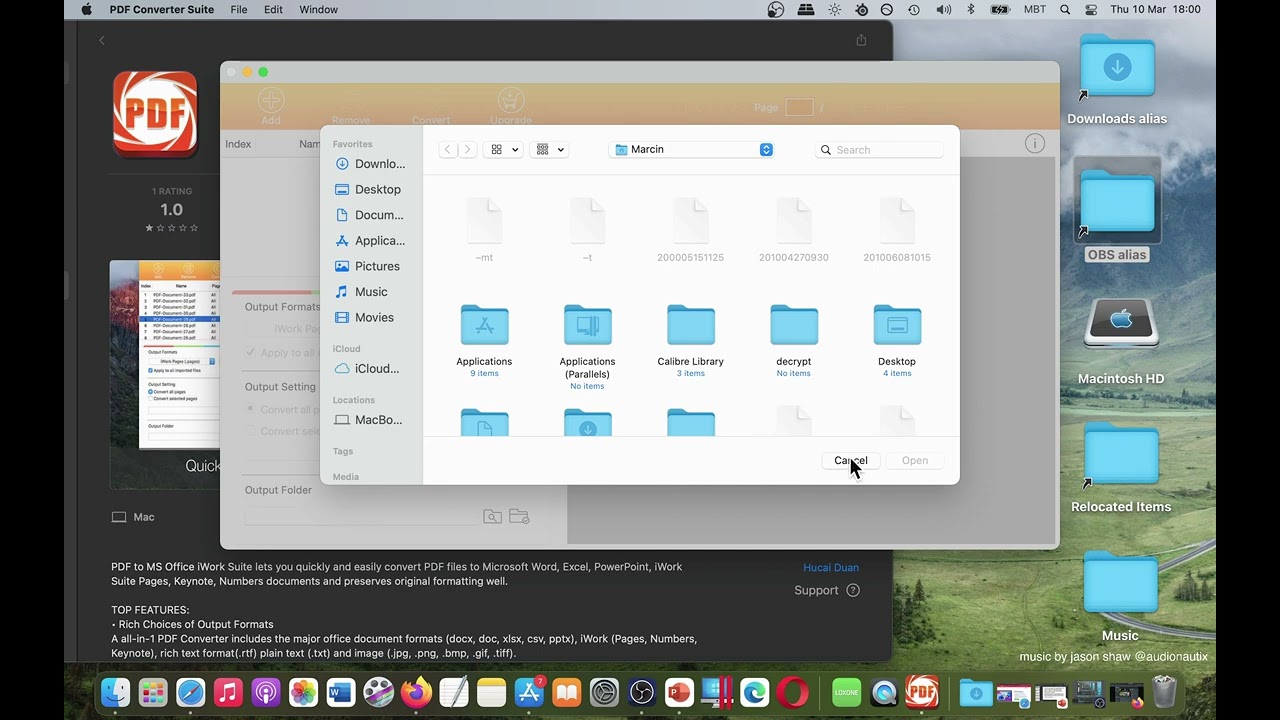Click the Support link in App Store

827,591
